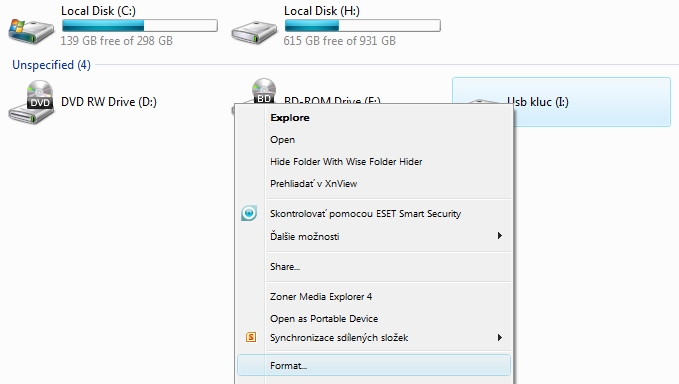679x384 pixels.
Task: Select the Local Disk (H:) drive icon
Action: pos(254,32)
